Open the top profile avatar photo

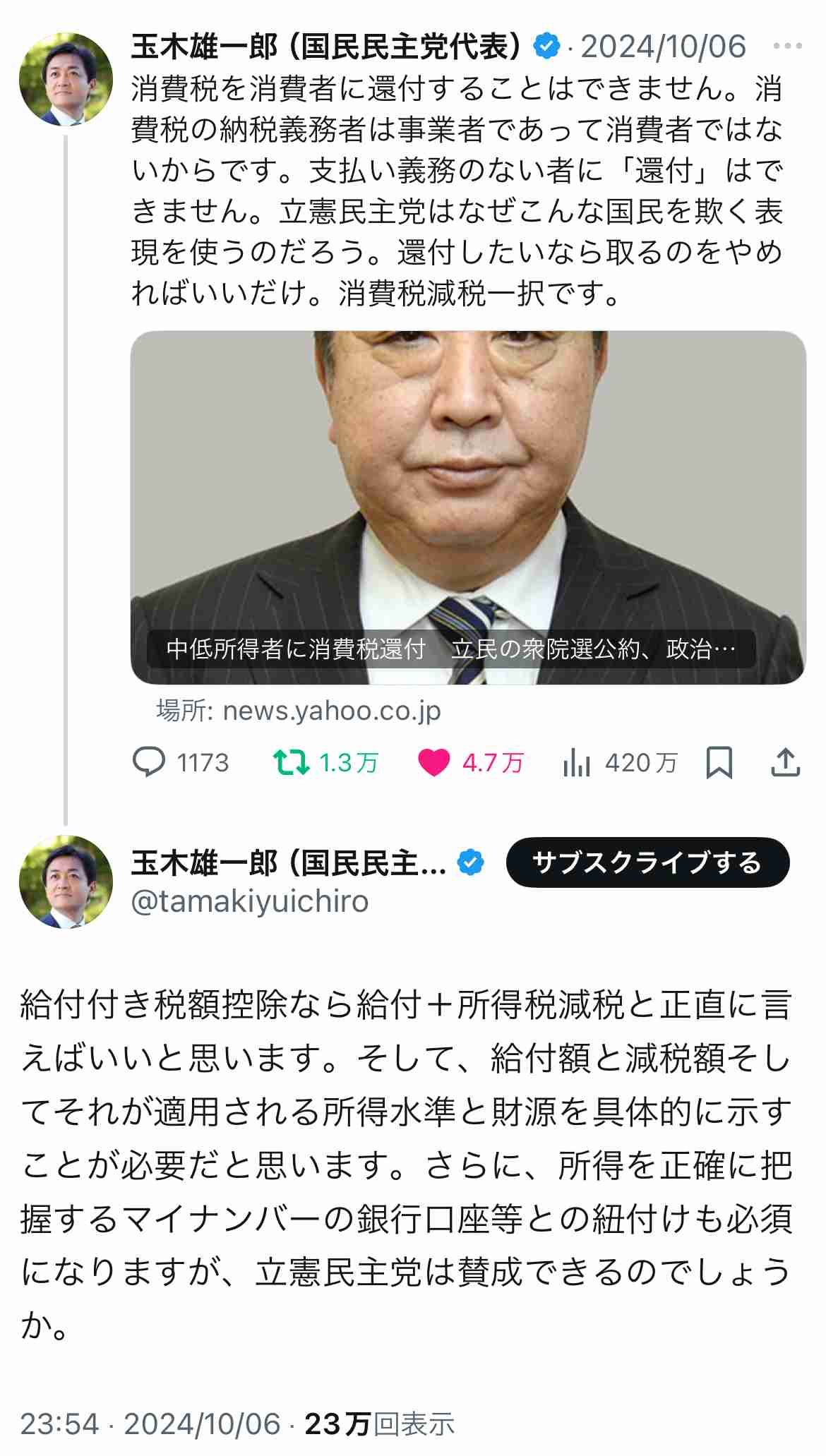(66, 79)
